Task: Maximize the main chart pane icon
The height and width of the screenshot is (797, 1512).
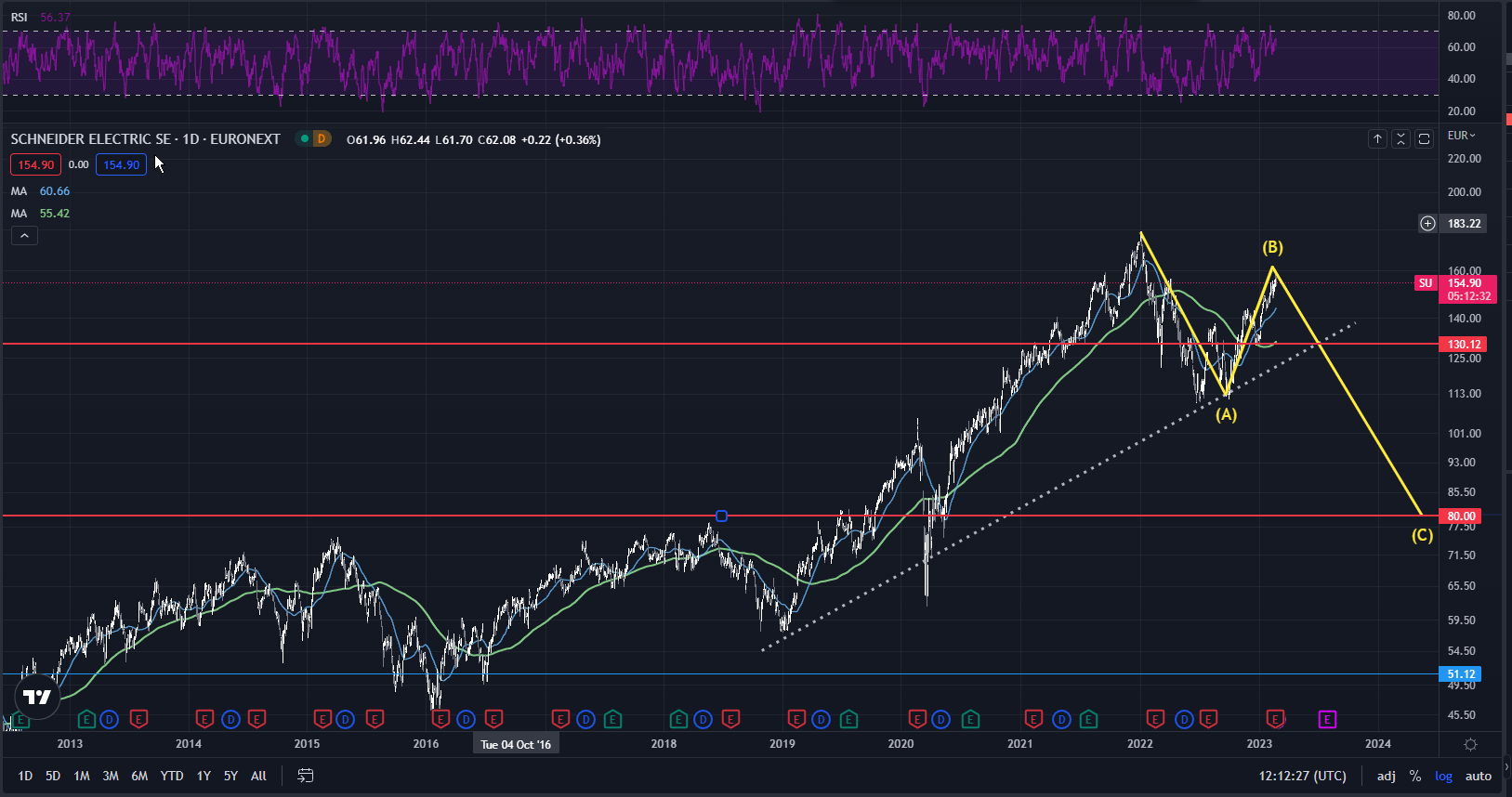Action: click(1424, 138)
